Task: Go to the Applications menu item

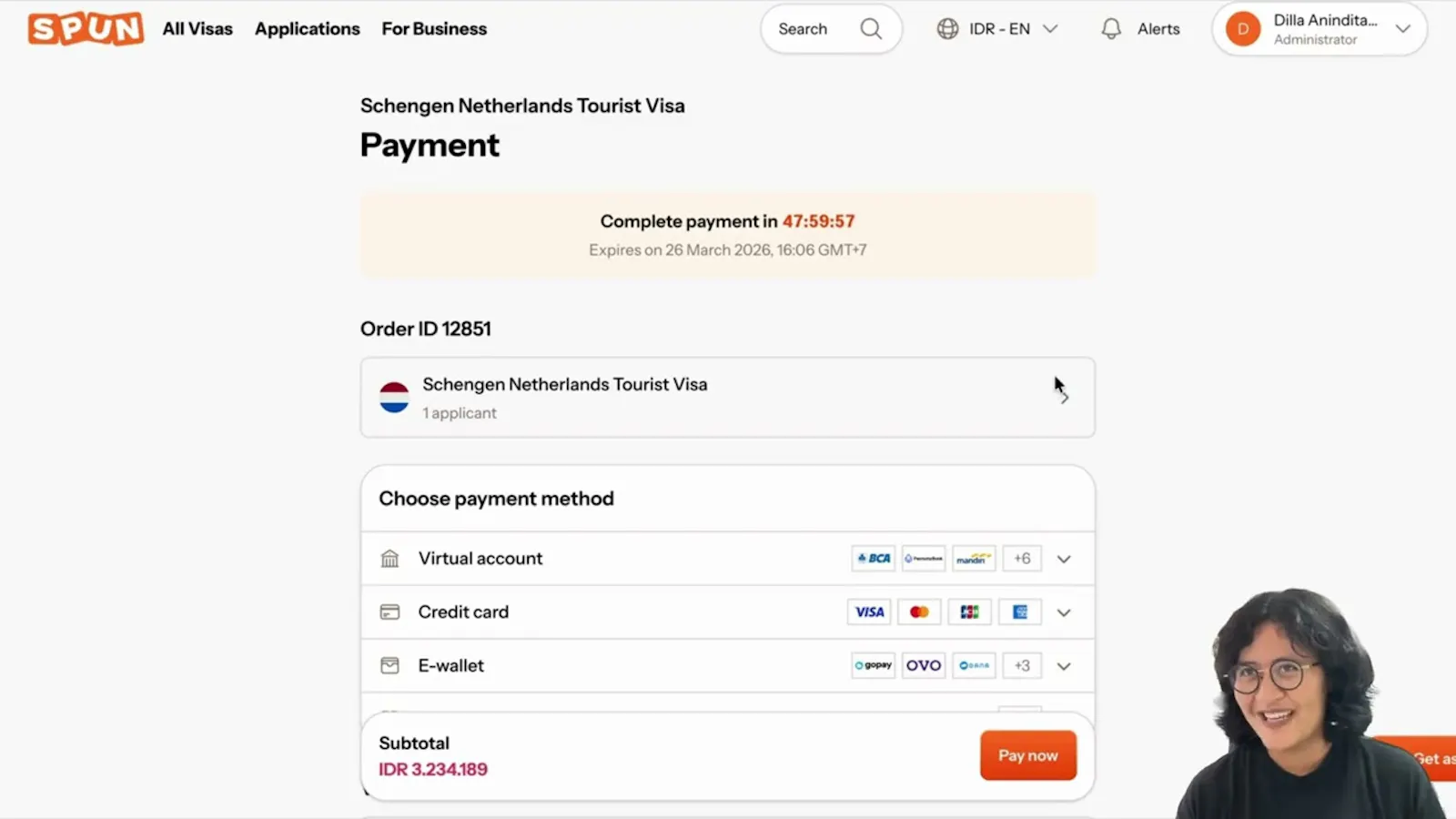Action: pyautogui.click(x=308, y=29)
